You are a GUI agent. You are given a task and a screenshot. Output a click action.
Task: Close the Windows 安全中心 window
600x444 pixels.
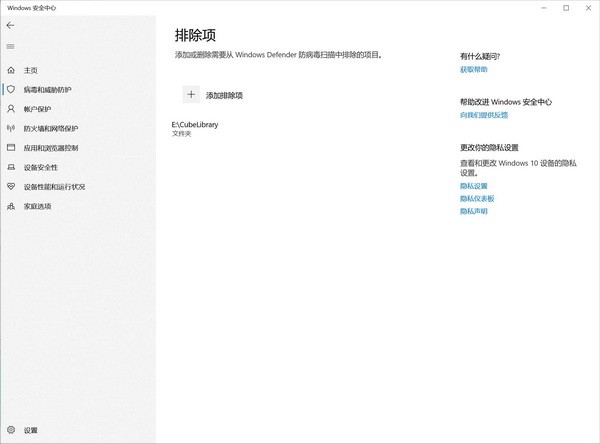[588, 8]
